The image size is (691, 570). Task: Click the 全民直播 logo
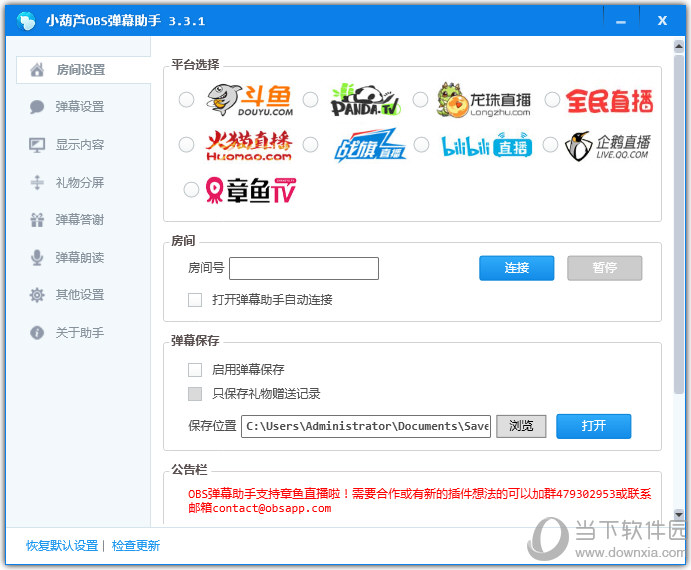point(609,101)
